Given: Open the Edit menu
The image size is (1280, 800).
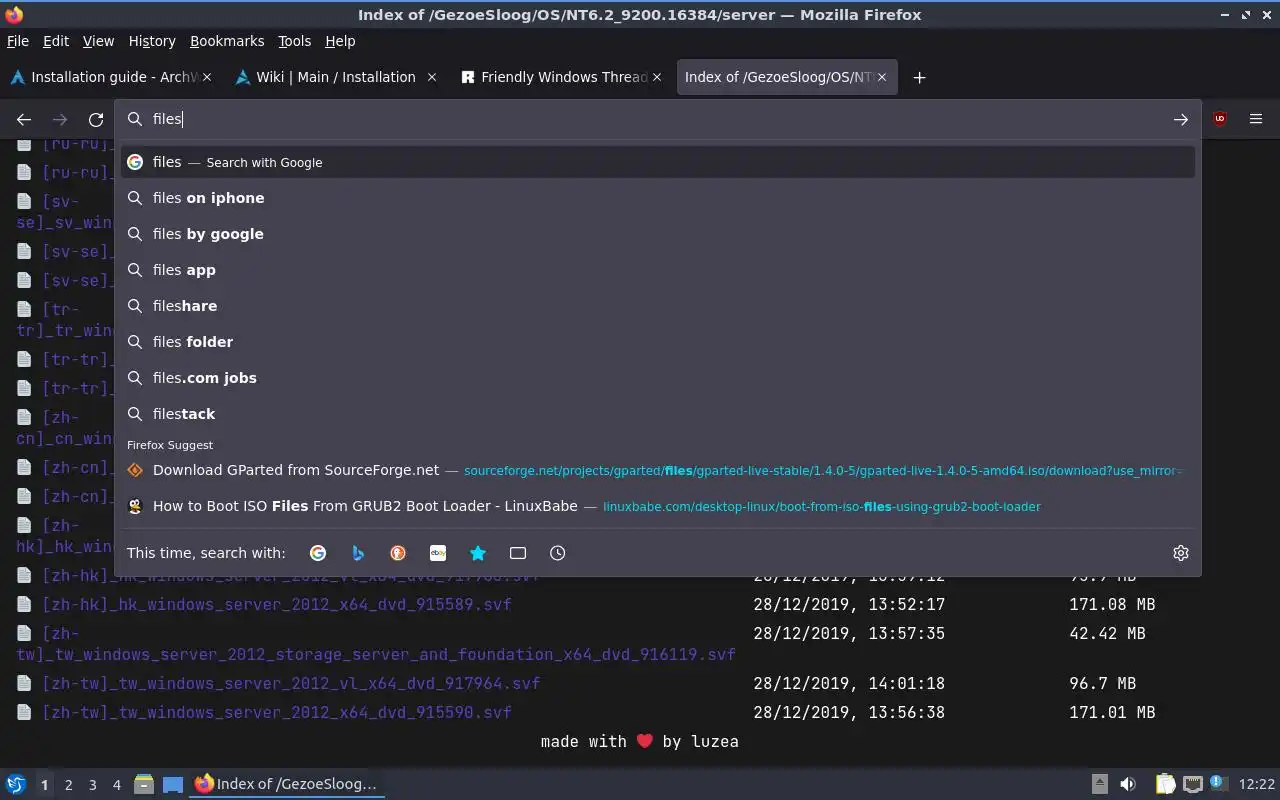Looking at the screenshot, I should [56, 41].
